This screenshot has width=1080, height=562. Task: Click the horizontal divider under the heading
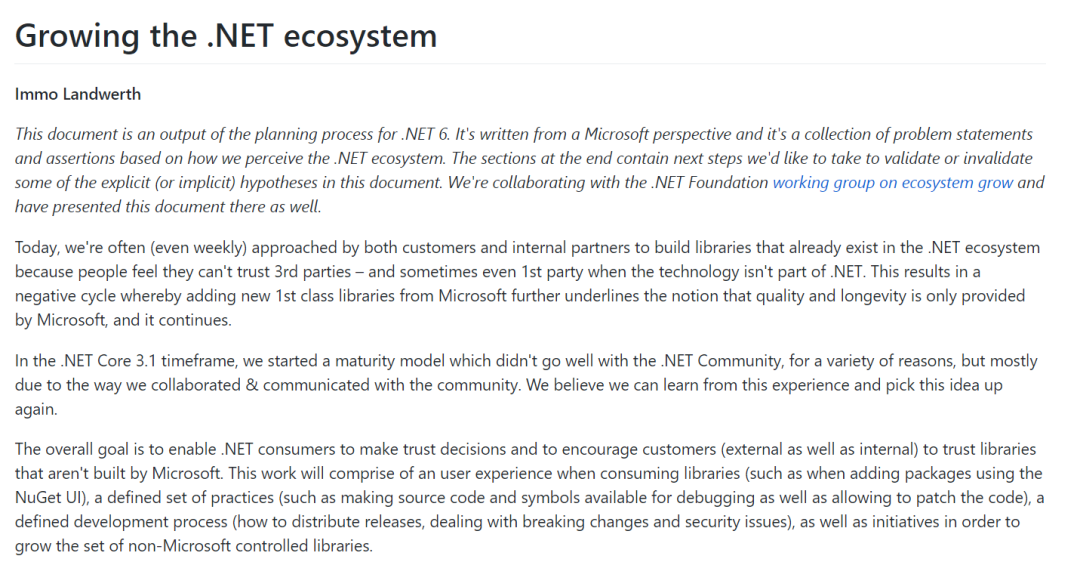(x=530, y=63)
